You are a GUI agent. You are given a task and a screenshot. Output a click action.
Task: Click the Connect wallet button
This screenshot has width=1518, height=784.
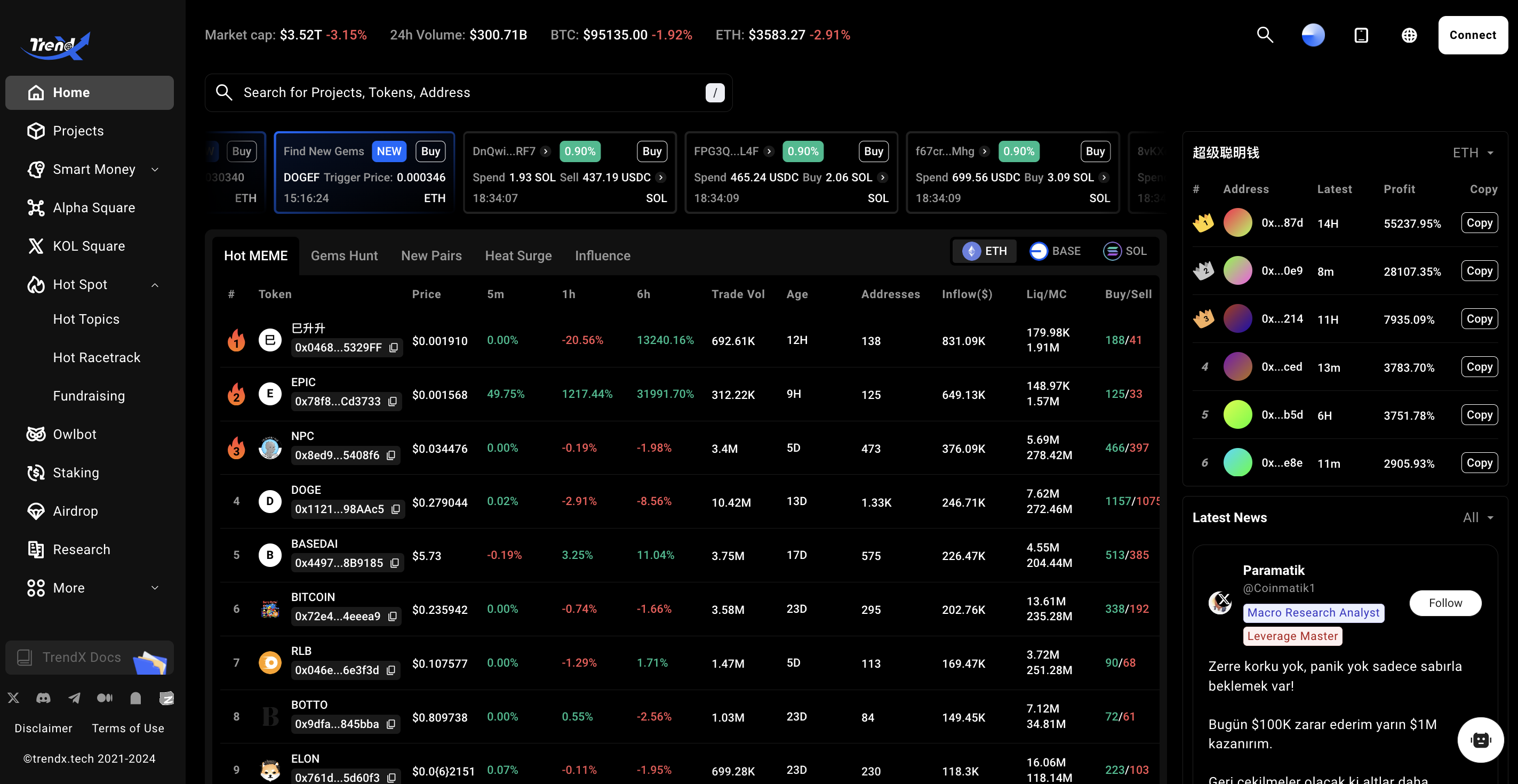click(x=1473, y=35)
